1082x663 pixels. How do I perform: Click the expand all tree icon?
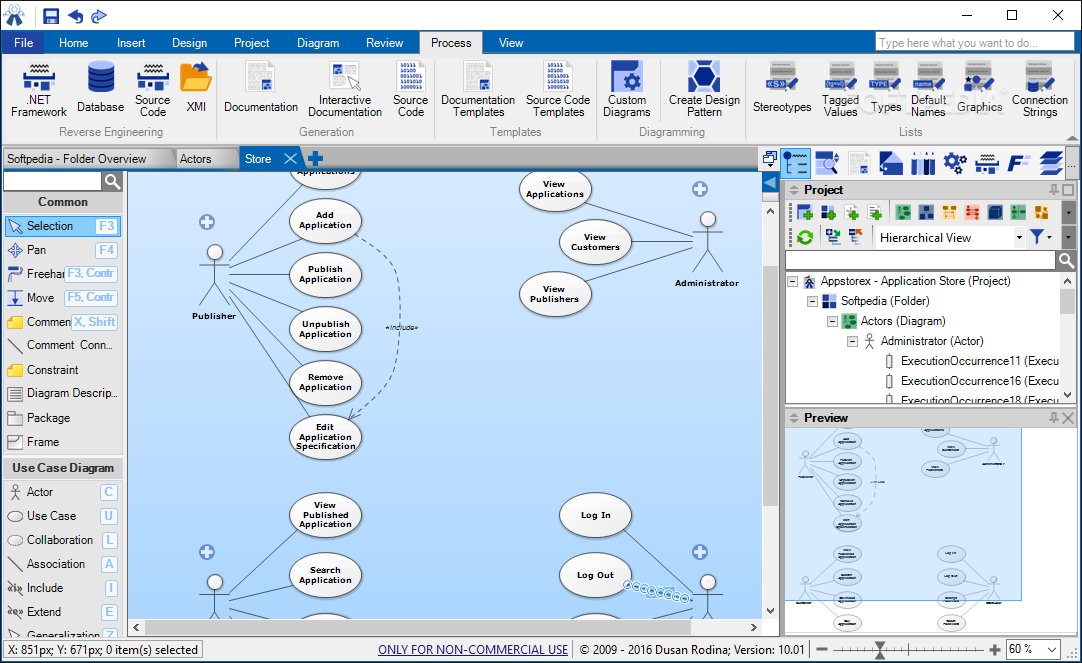(x=833, y=237)
